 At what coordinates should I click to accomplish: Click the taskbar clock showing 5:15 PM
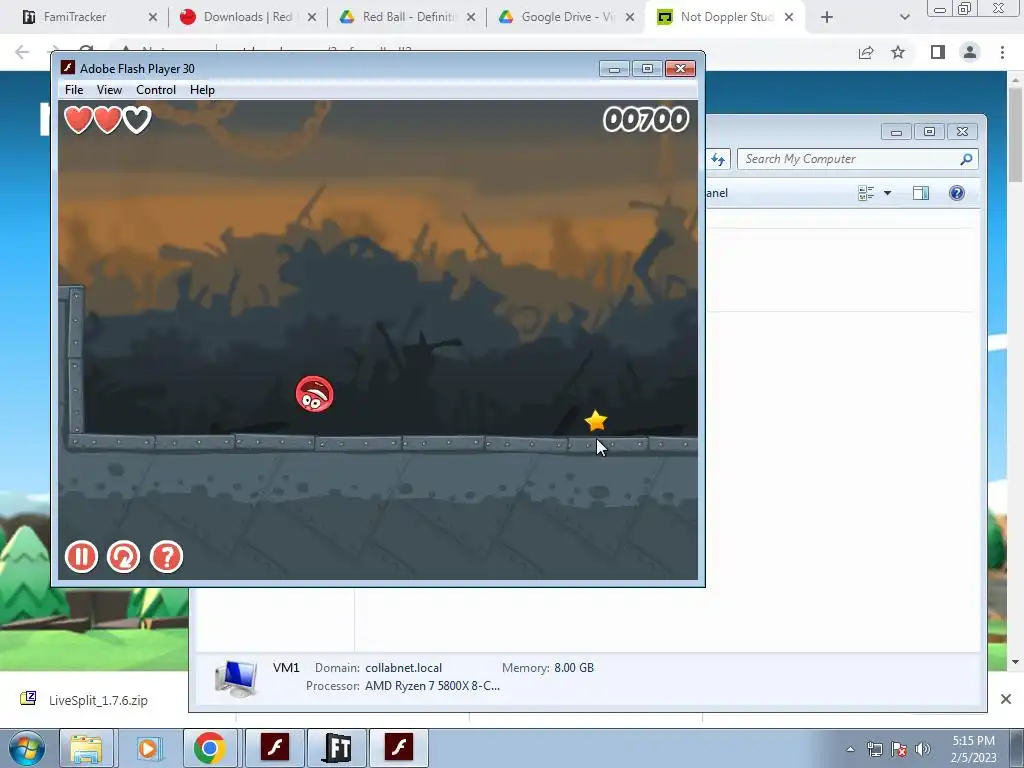[973, 749]
